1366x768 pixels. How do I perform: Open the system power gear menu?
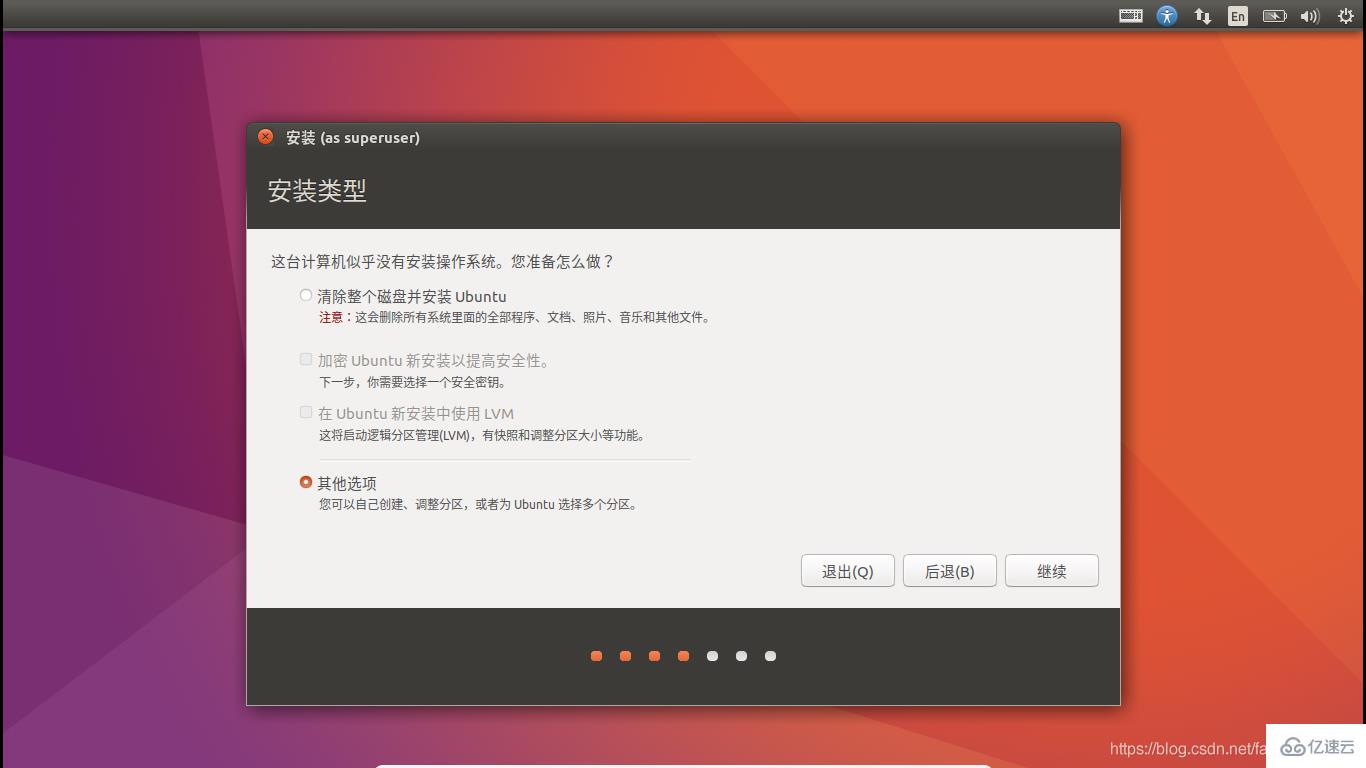tap(1346, 16)
